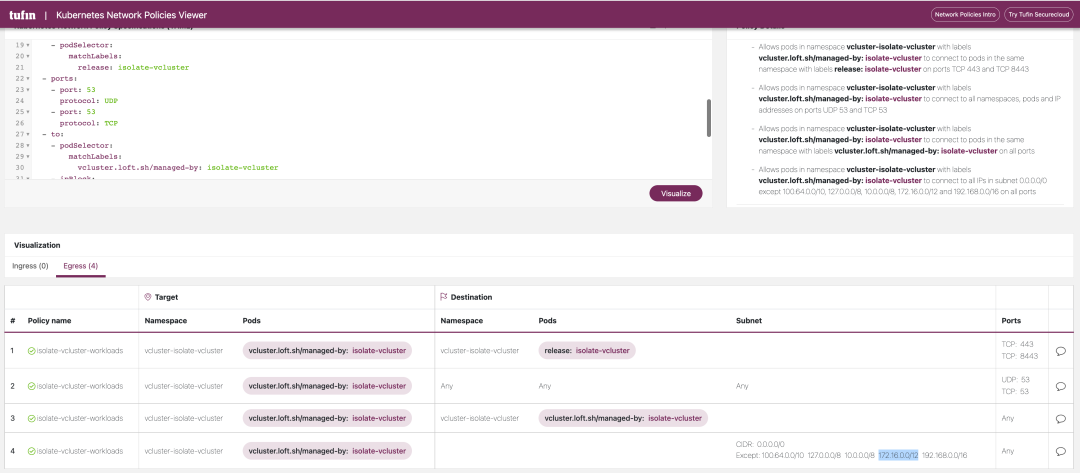Click the Tufin logo in the header
This screenshot has height=473, width=1080.
22,14
